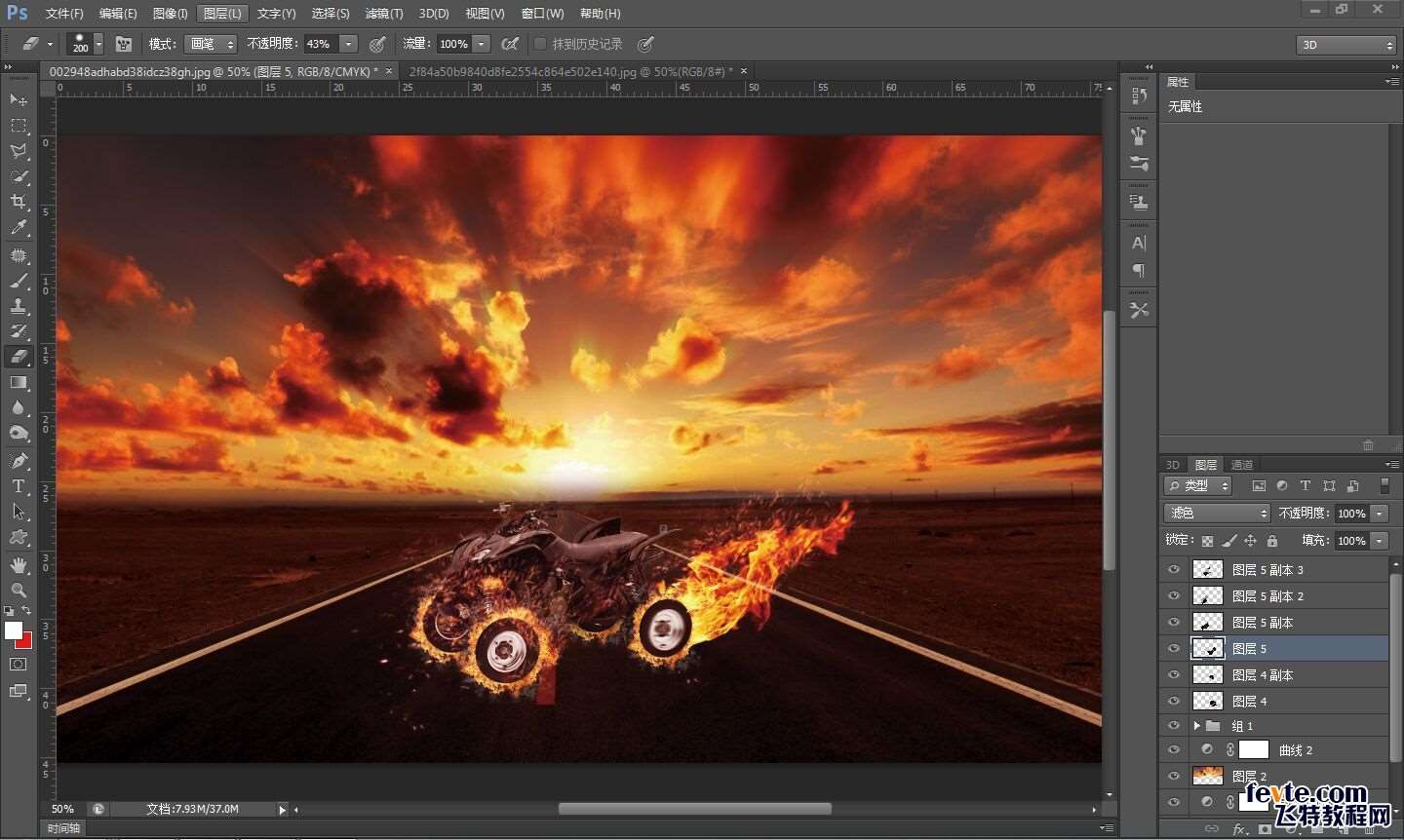Toggle the layer filter on/off switch
Image resolution: width=1404 pixels, height=840 pixels.
click(x=1384, y=485)
